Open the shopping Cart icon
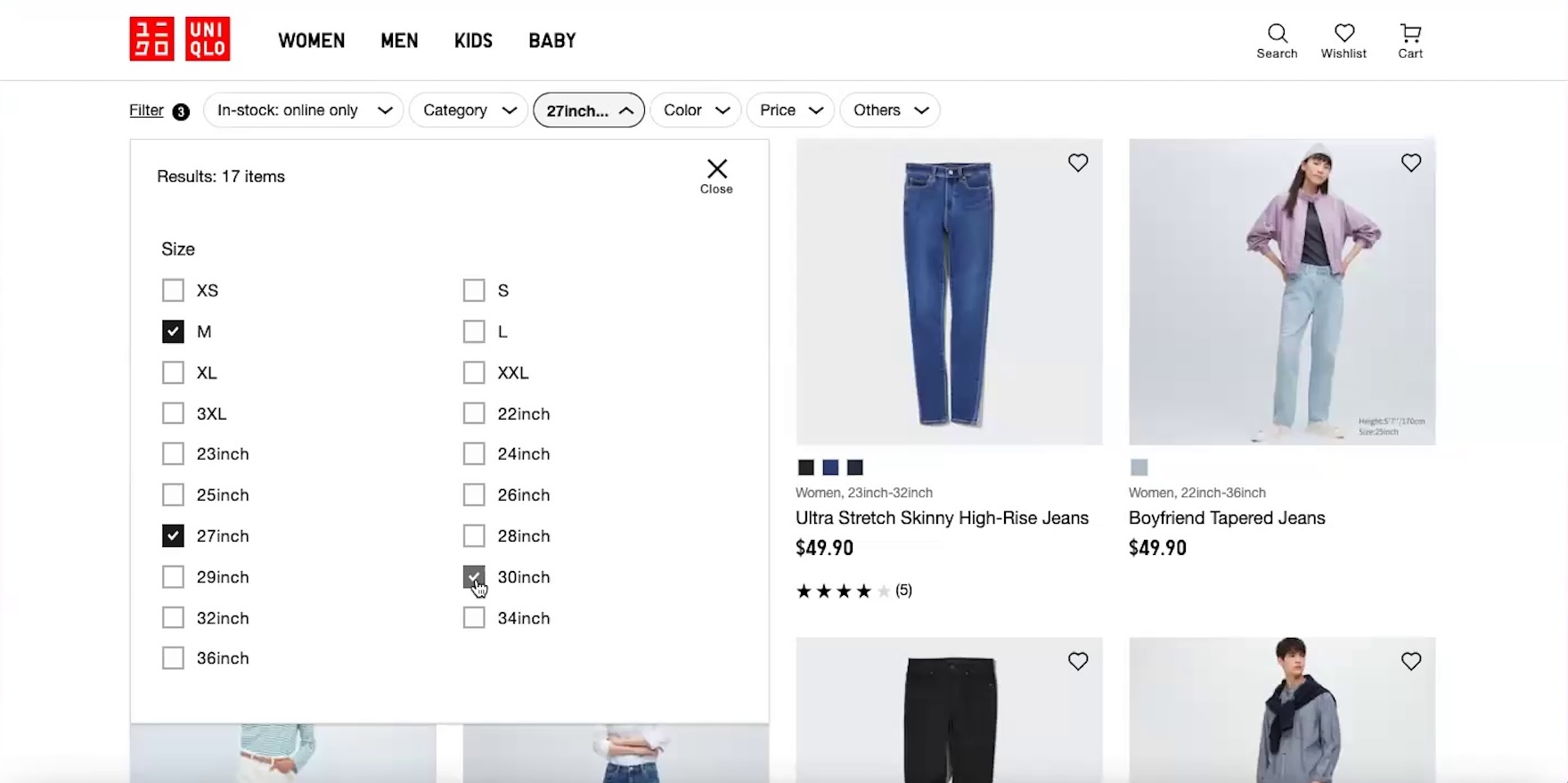The width and height of the screenshot is (1568, 783). [1409, 41]
